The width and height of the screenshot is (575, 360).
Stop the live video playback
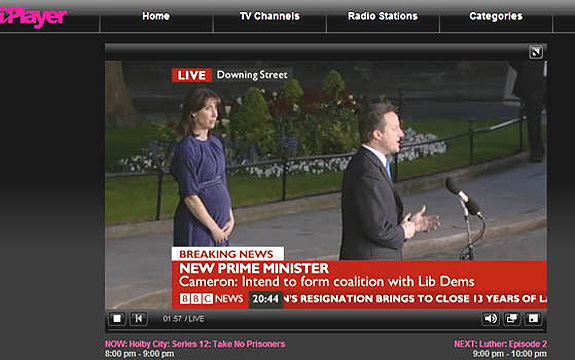tap(117, 319)
